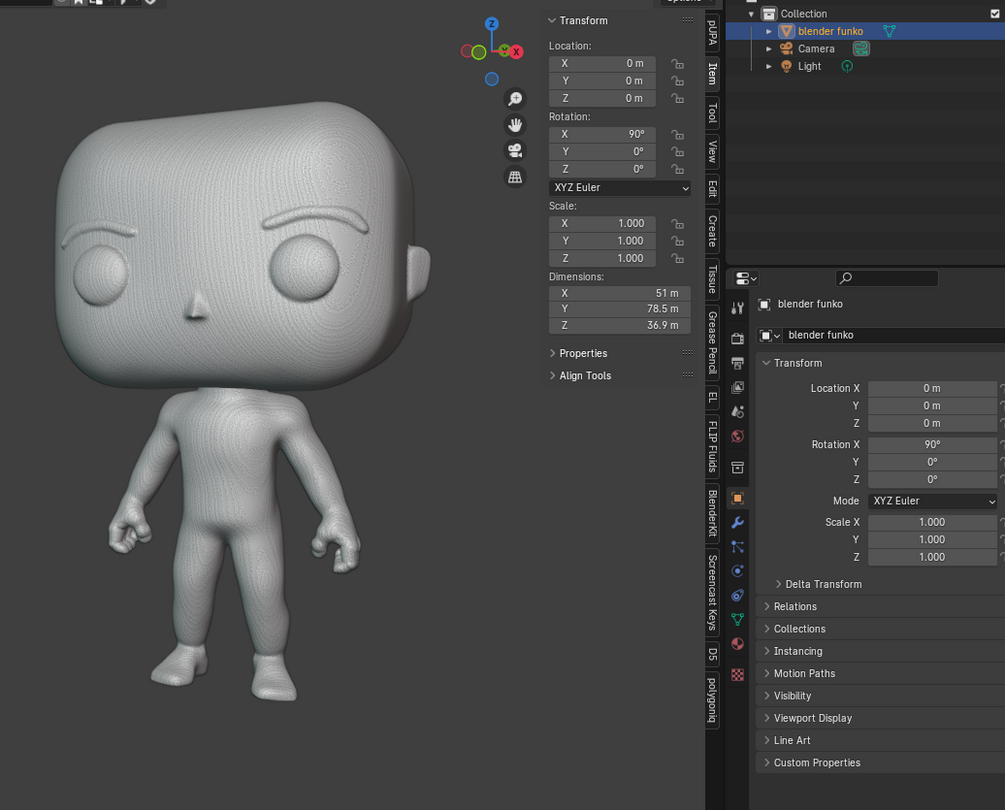Switch to the Tool sidebar tab
Image resolution: width=1005 pixels, height=810 pixels.
pos(712,112)
